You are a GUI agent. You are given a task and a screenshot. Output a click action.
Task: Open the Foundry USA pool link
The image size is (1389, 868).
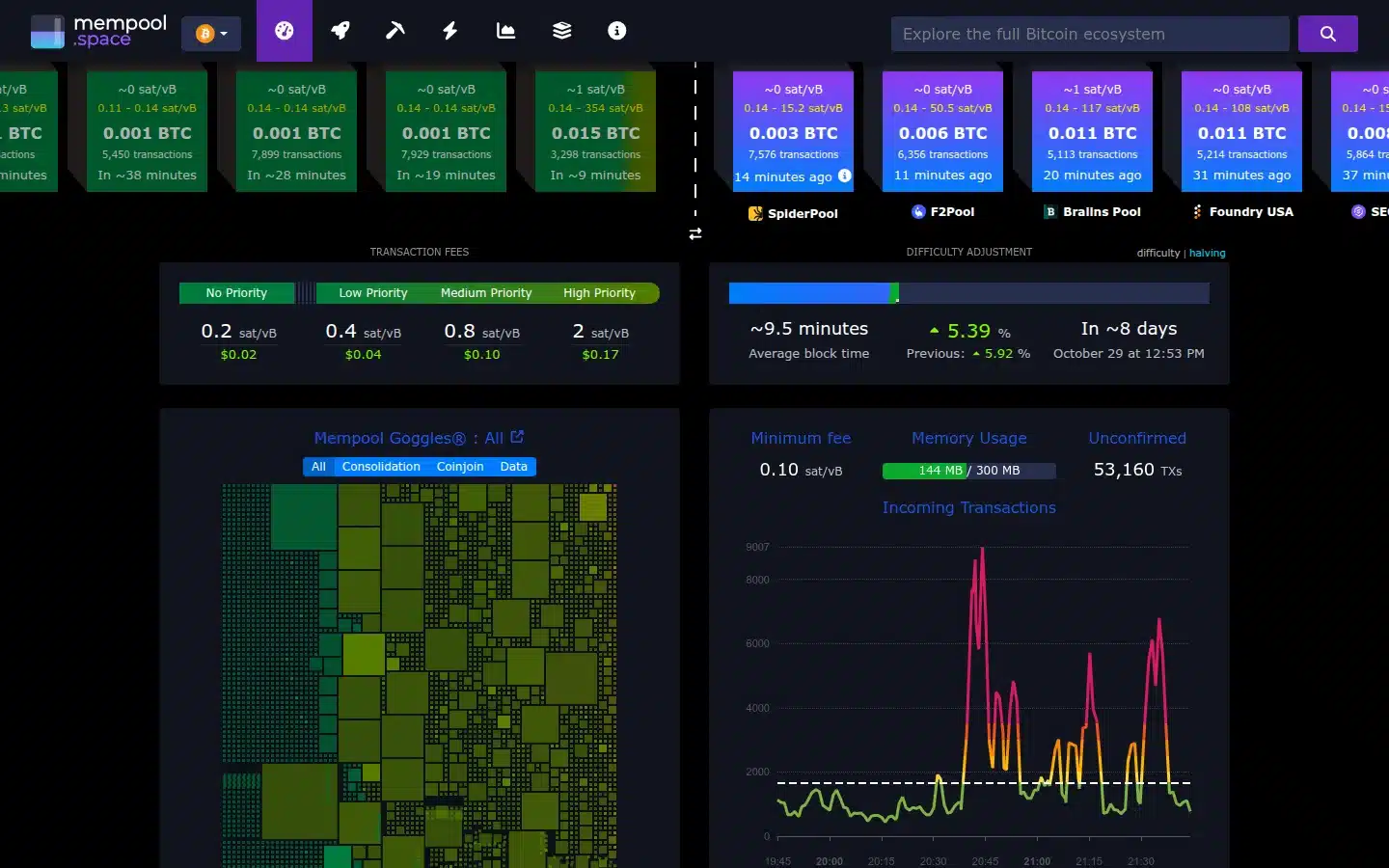point(1242,211)
